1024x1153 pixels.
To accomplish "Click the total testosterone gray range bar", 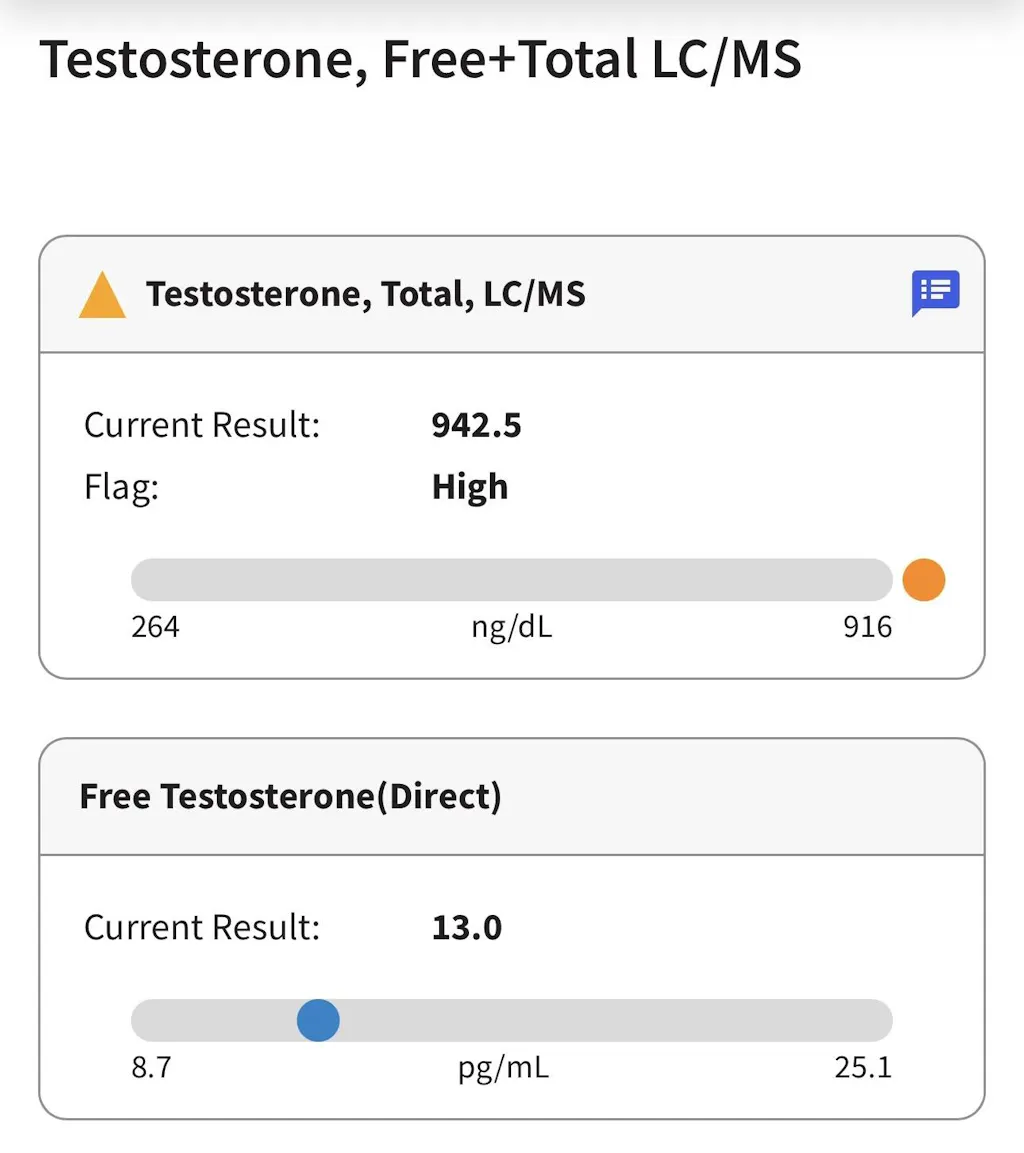I will tap(511, 580).
